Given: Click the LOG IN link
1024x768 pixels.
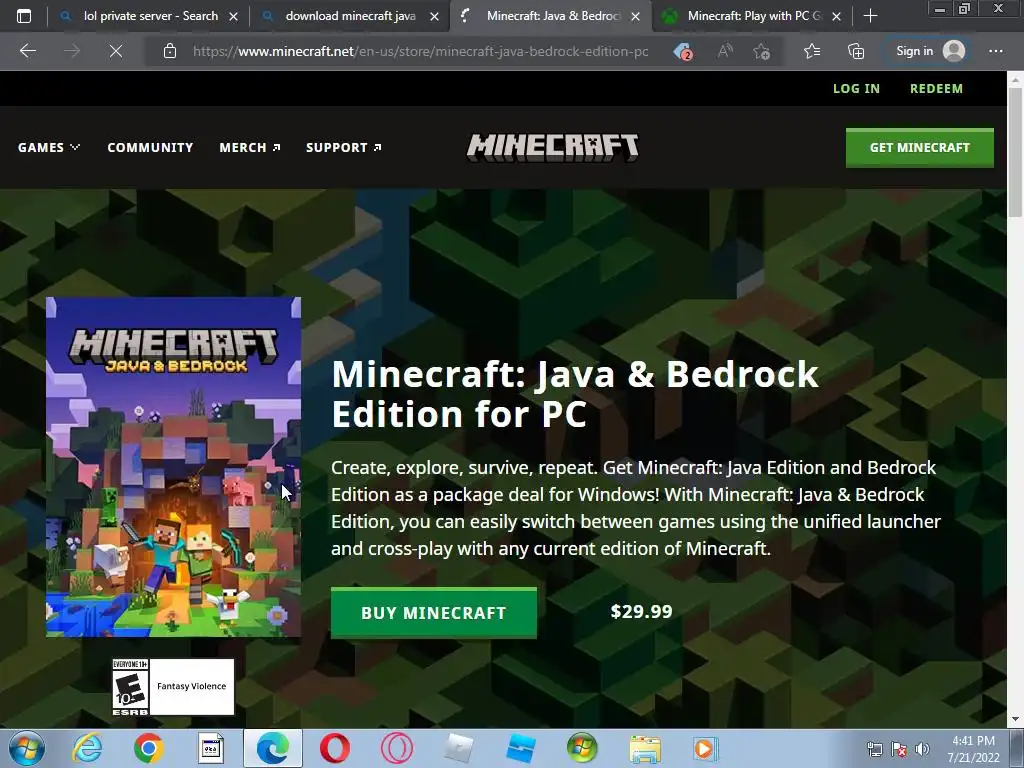Looking at the screenshot, I should point(856,88).
